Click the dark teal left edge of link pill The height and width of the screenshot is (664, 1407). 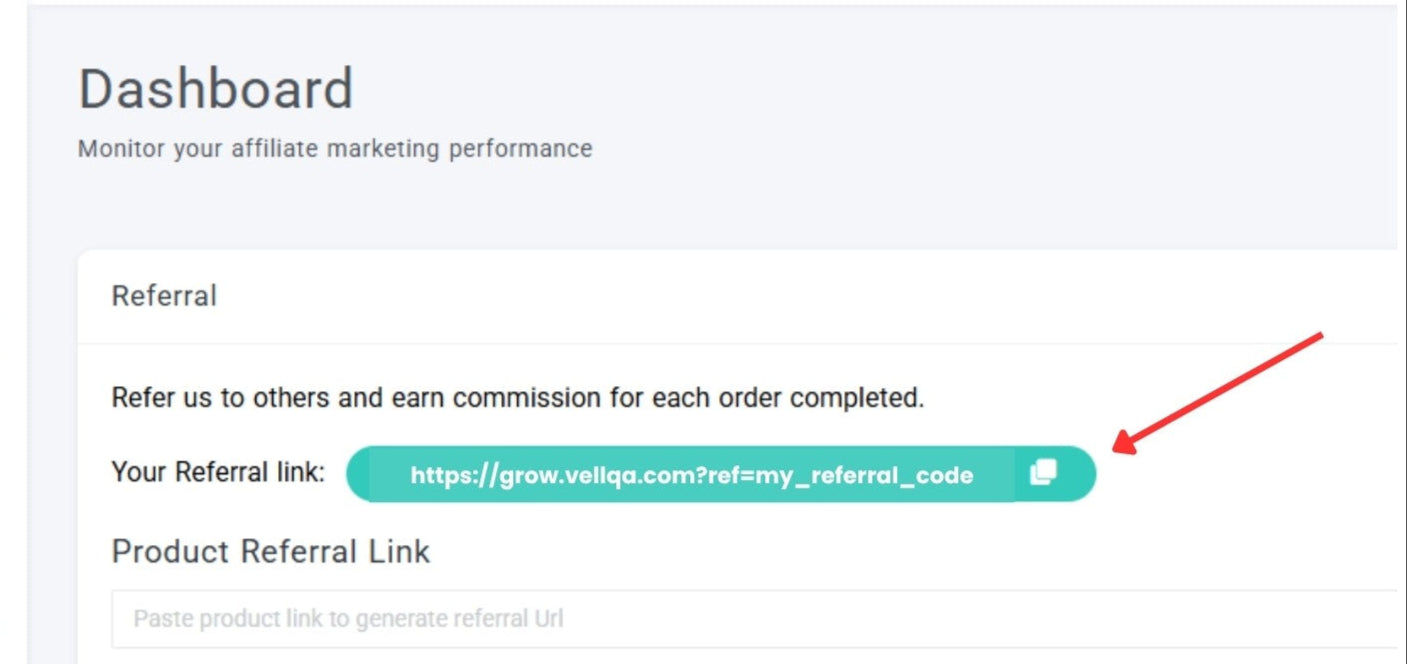[x=358, y=474]
